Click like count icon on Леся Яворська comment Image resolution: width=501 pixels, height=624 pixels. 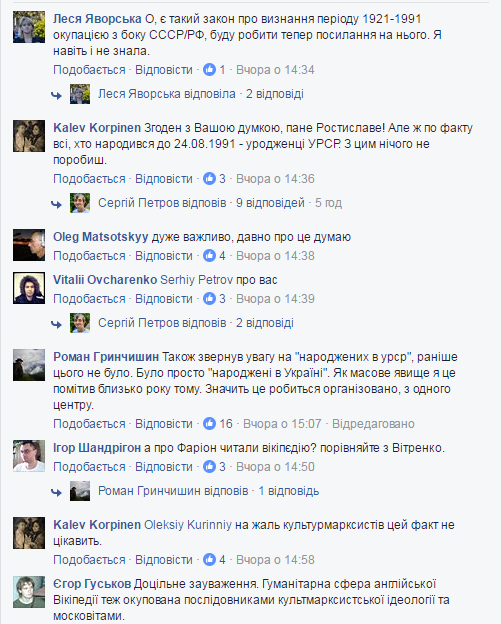click(x=209, y=70)
